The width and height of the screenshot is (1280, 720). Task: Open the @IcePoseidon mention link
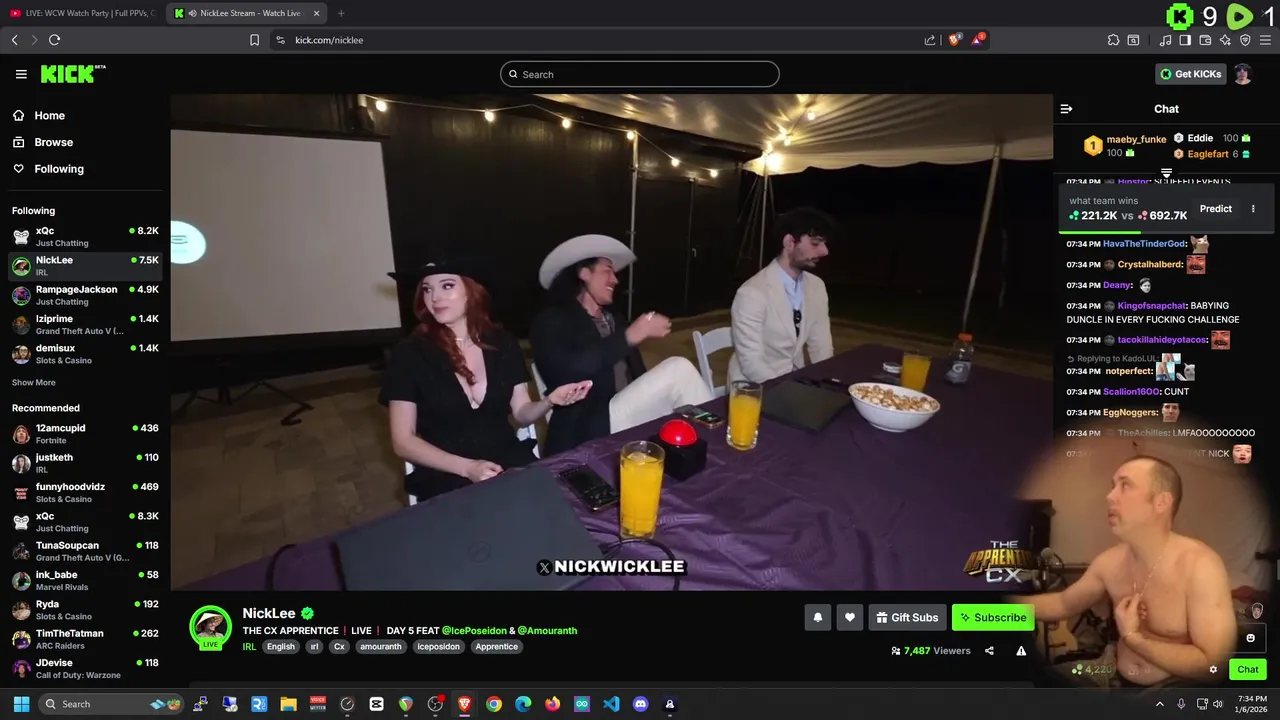[474, 631]
